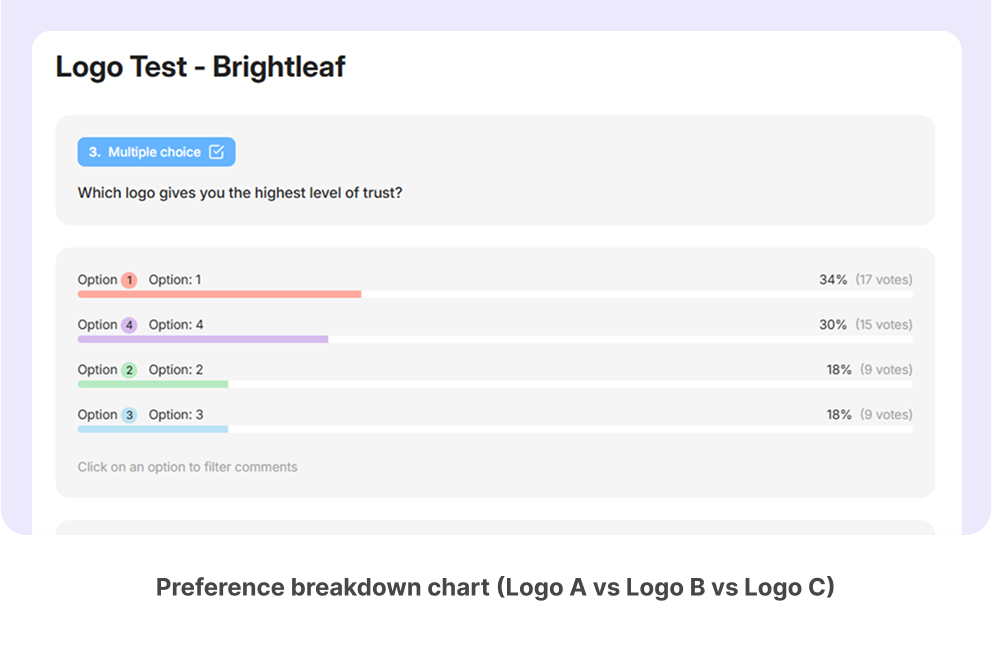The width and height of the screenshot is (992, 646).
Task: Select the 3. Multiple choice label
Action: 156,152
